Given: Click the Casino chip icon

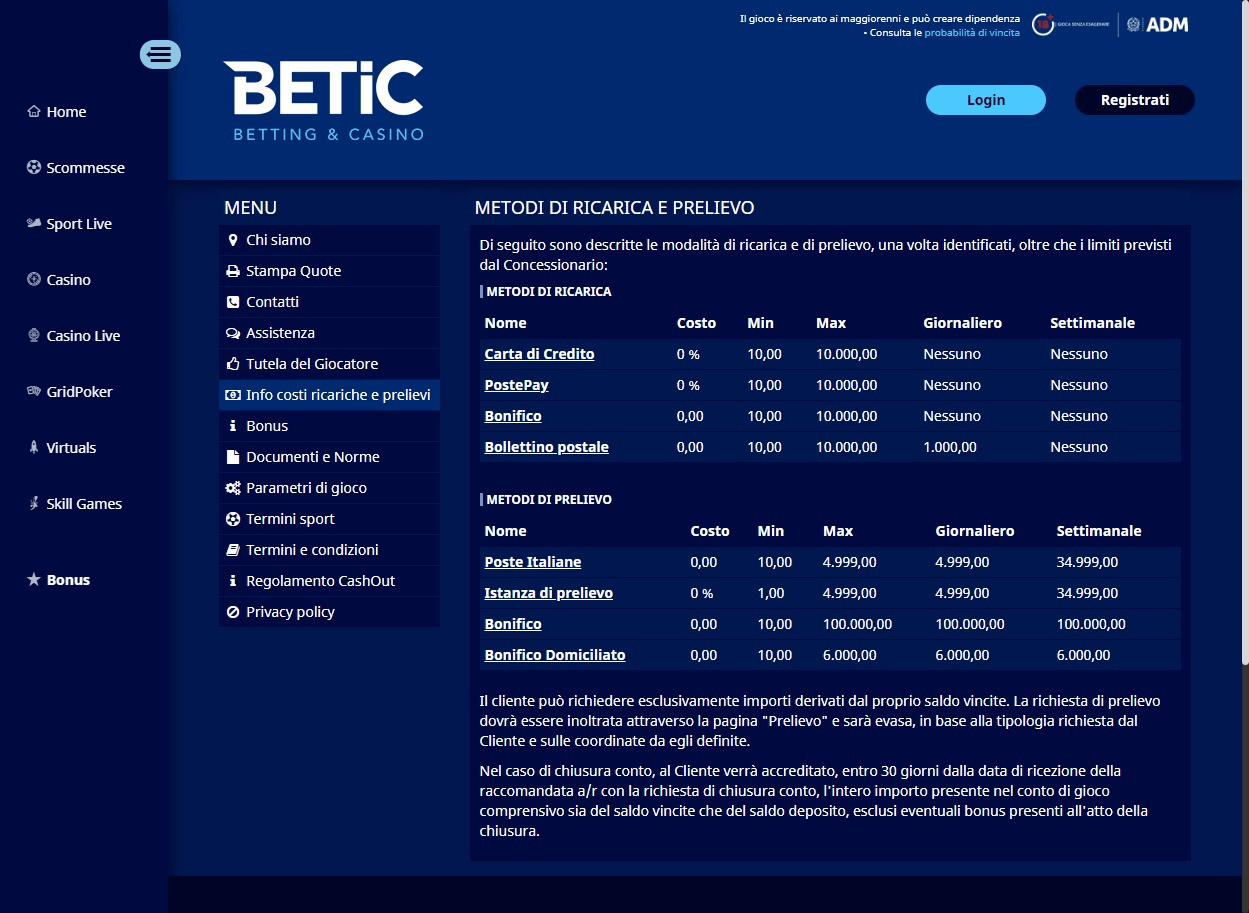Looking at the screenshot, I should click(x=34, y=280).
